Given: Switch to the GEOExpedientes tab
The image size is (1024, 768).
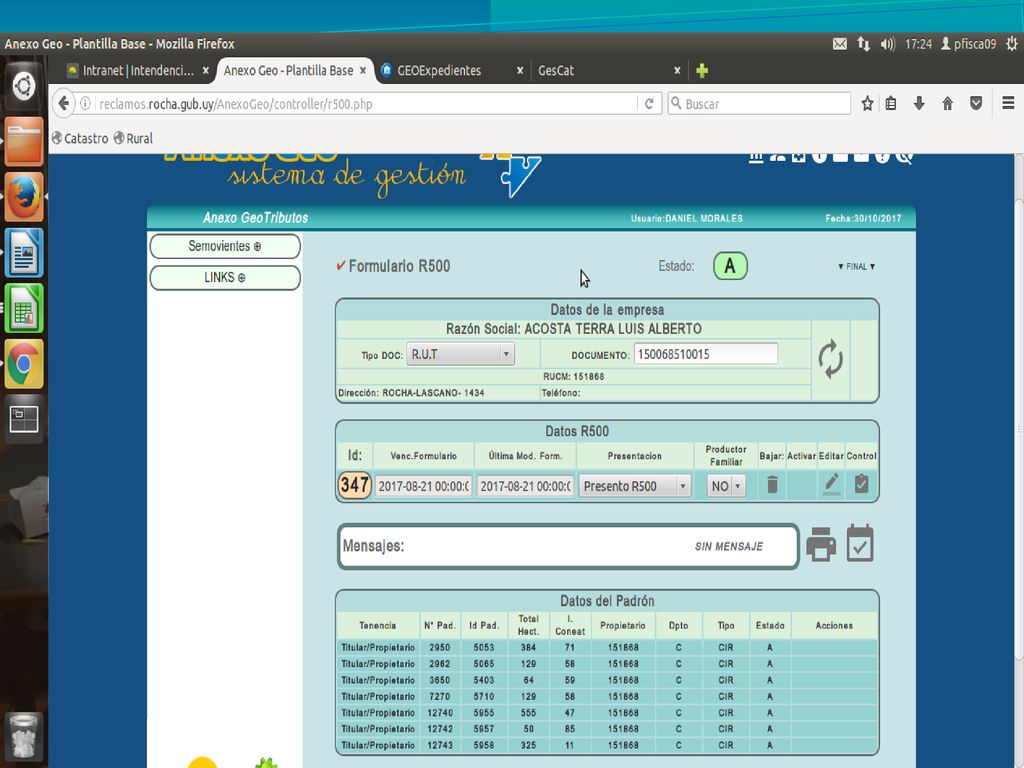Looking at the screenshot, I should click(439, 71).
